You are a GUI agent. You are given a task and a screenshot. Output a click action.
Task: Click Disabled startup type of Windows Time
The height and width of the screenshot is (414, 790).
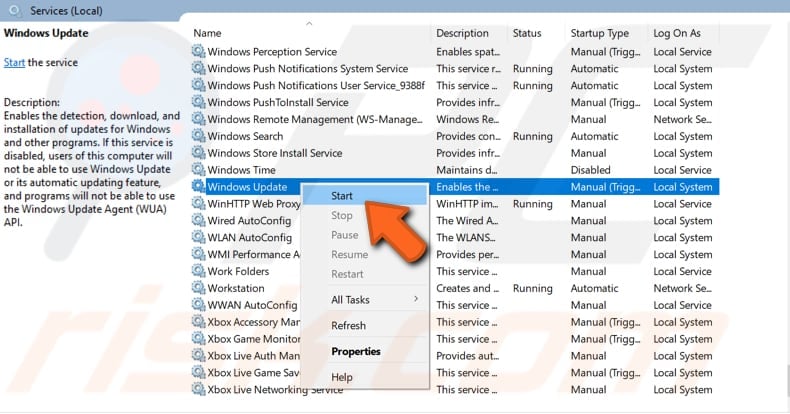click(590, 170)
